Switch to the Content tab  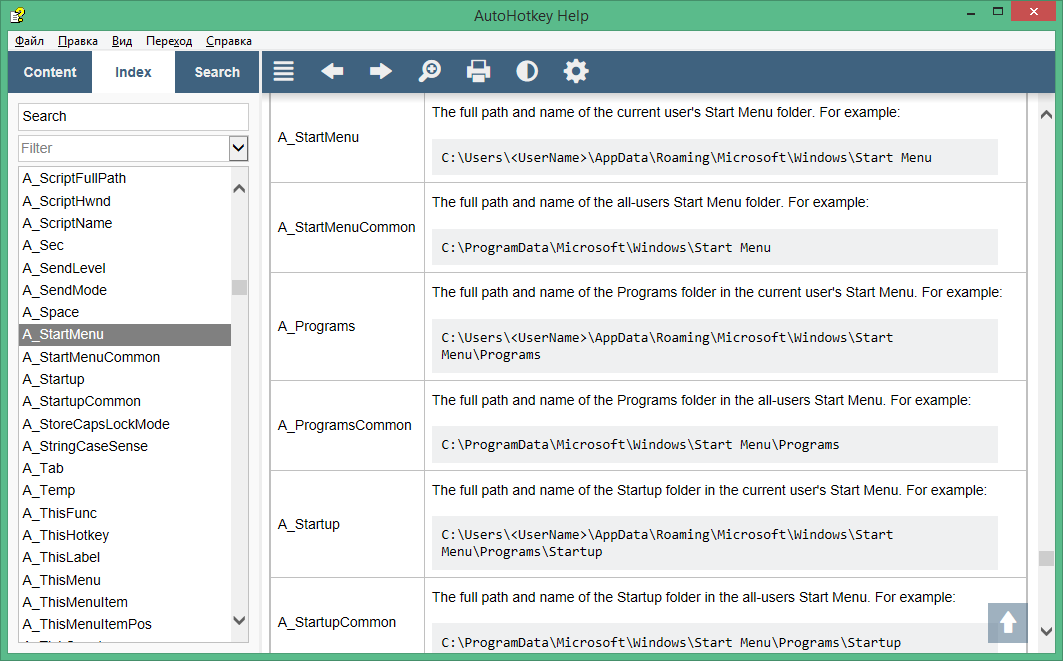[50, 72]
